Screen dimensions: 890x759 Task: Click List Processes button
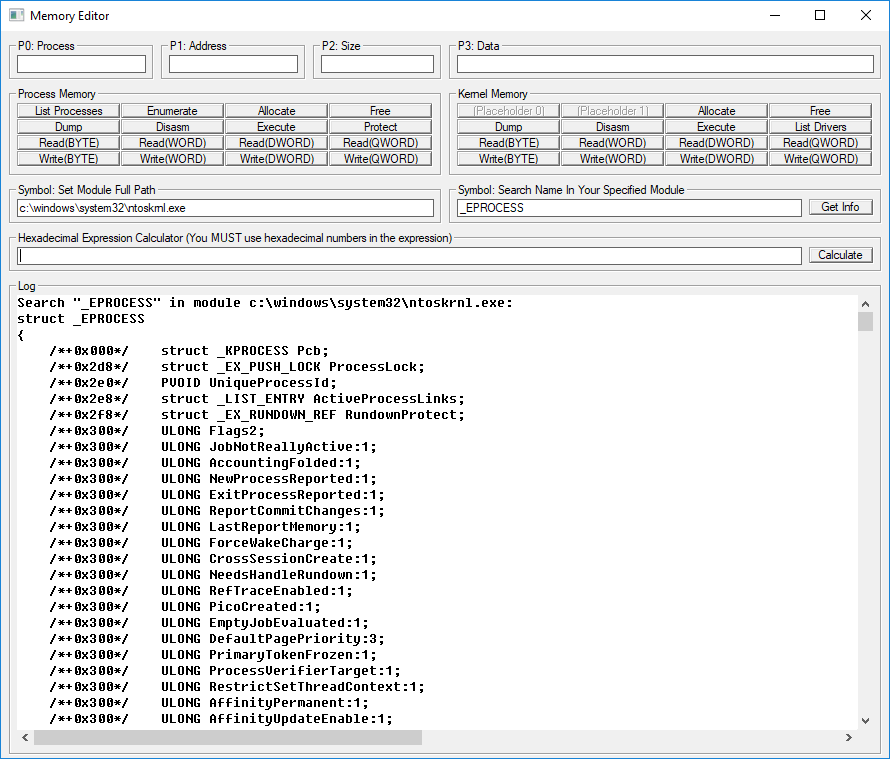[69, 111]
